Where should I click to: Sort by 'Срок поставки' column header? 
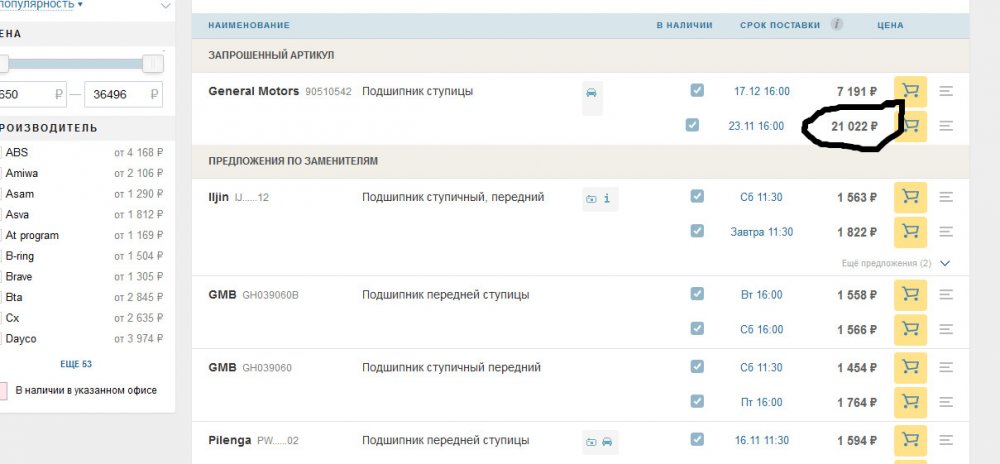click(x=779, y=24)
